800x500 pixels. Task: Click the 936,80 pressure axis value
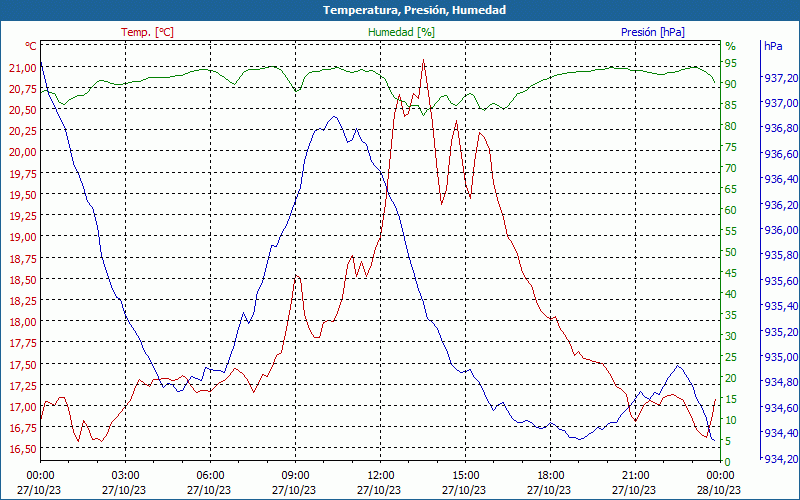(x=781, y=128)
